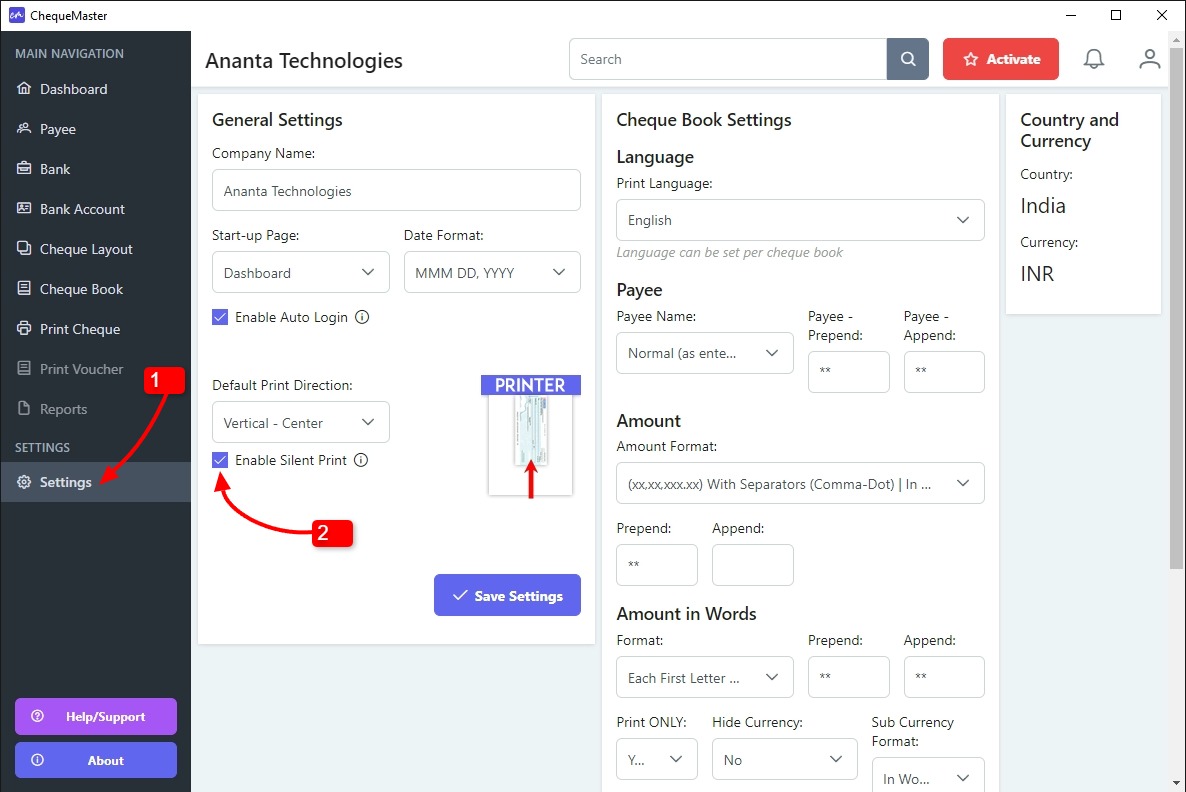Expand the Date Format dropdown
Viewport: 1186px width, 792px height.
coord(492,272)
